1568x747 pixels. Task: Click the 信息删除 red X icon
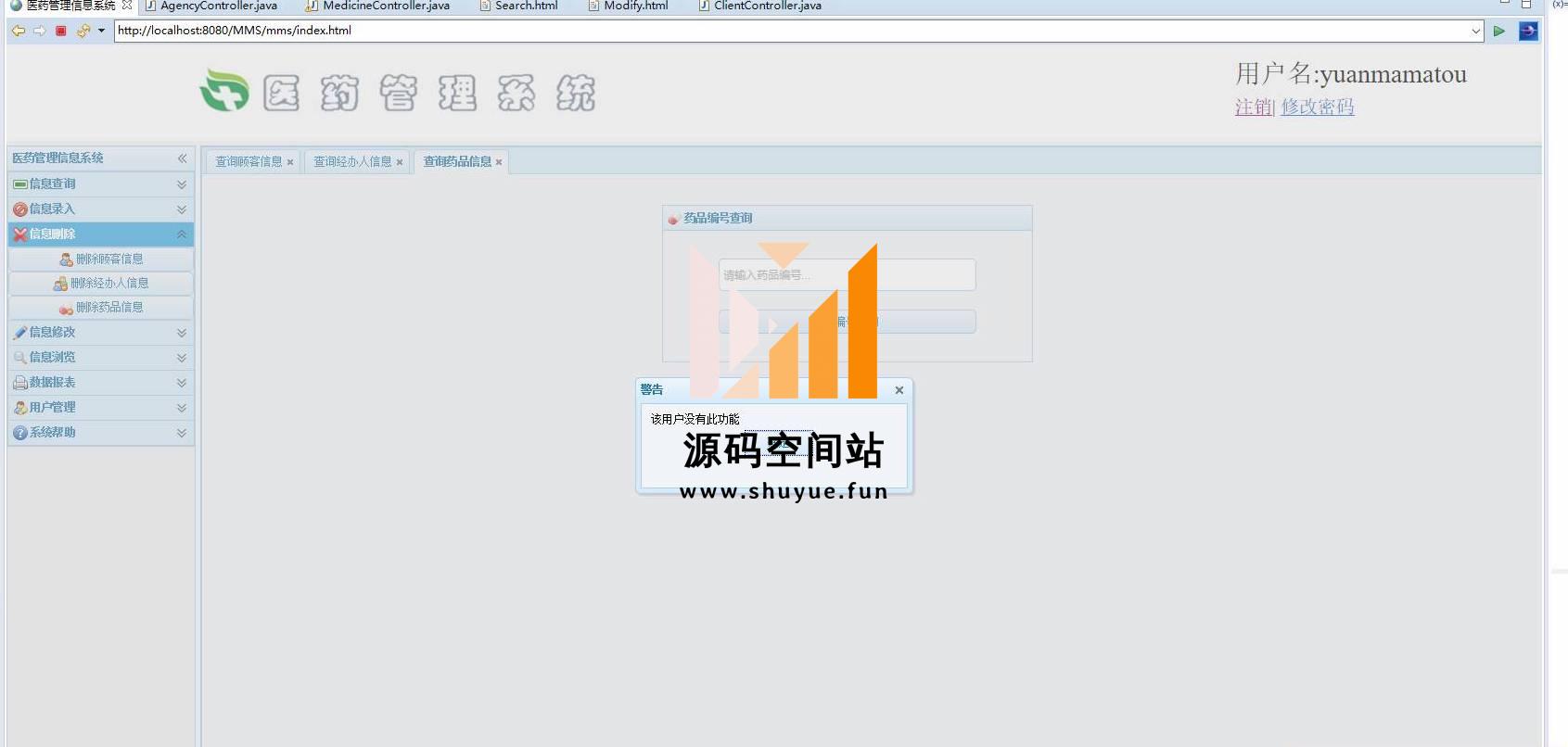coord(19,234)
